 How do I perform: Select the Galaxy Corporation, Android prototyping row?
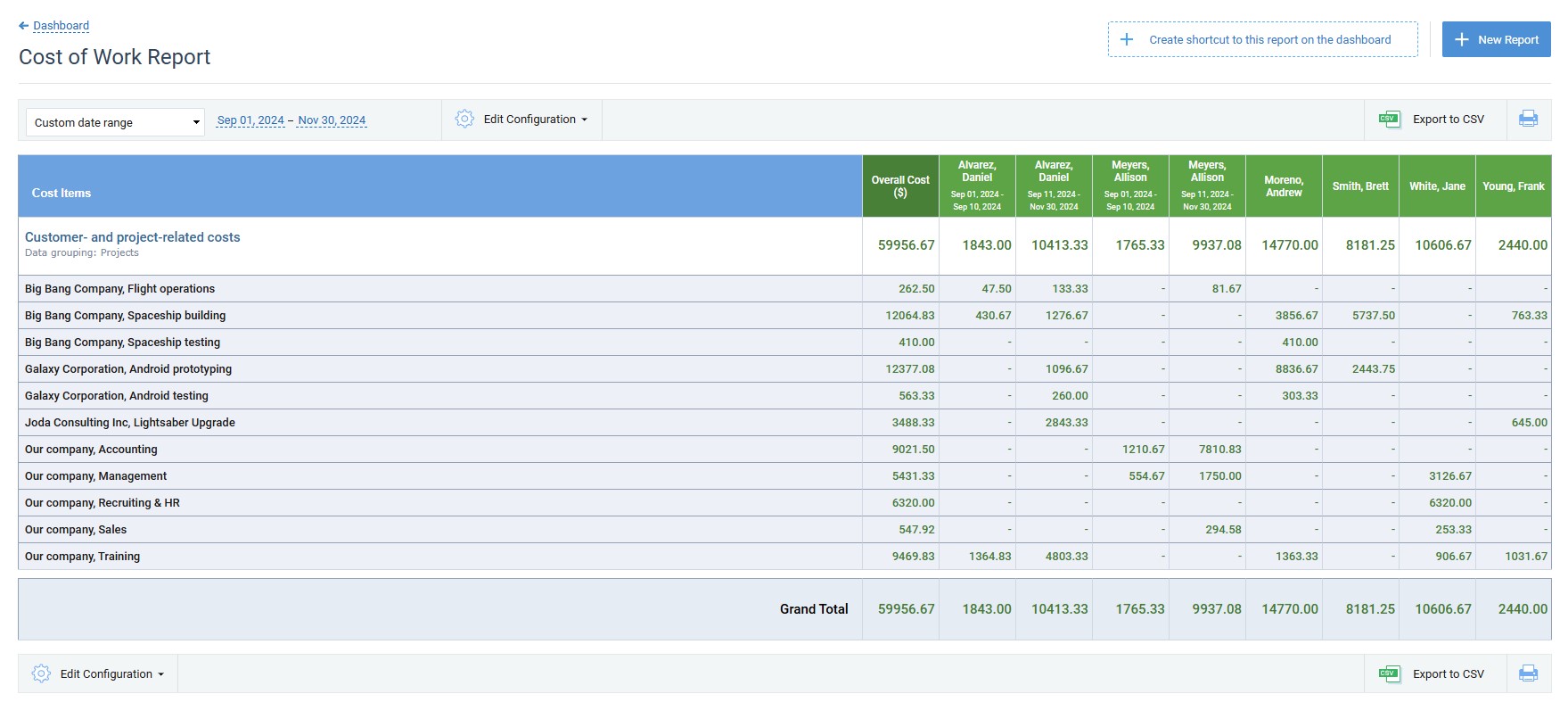pos(784,369)
